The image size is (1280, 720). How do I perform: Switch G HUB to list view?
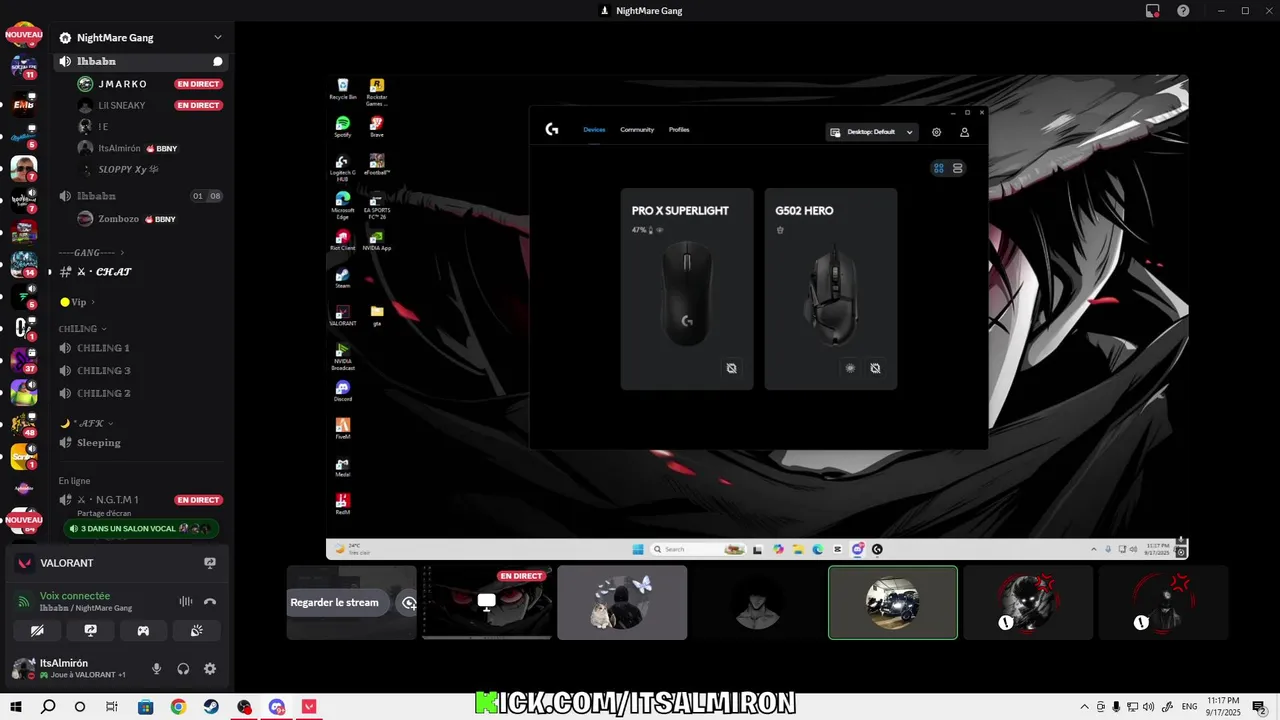958,168
